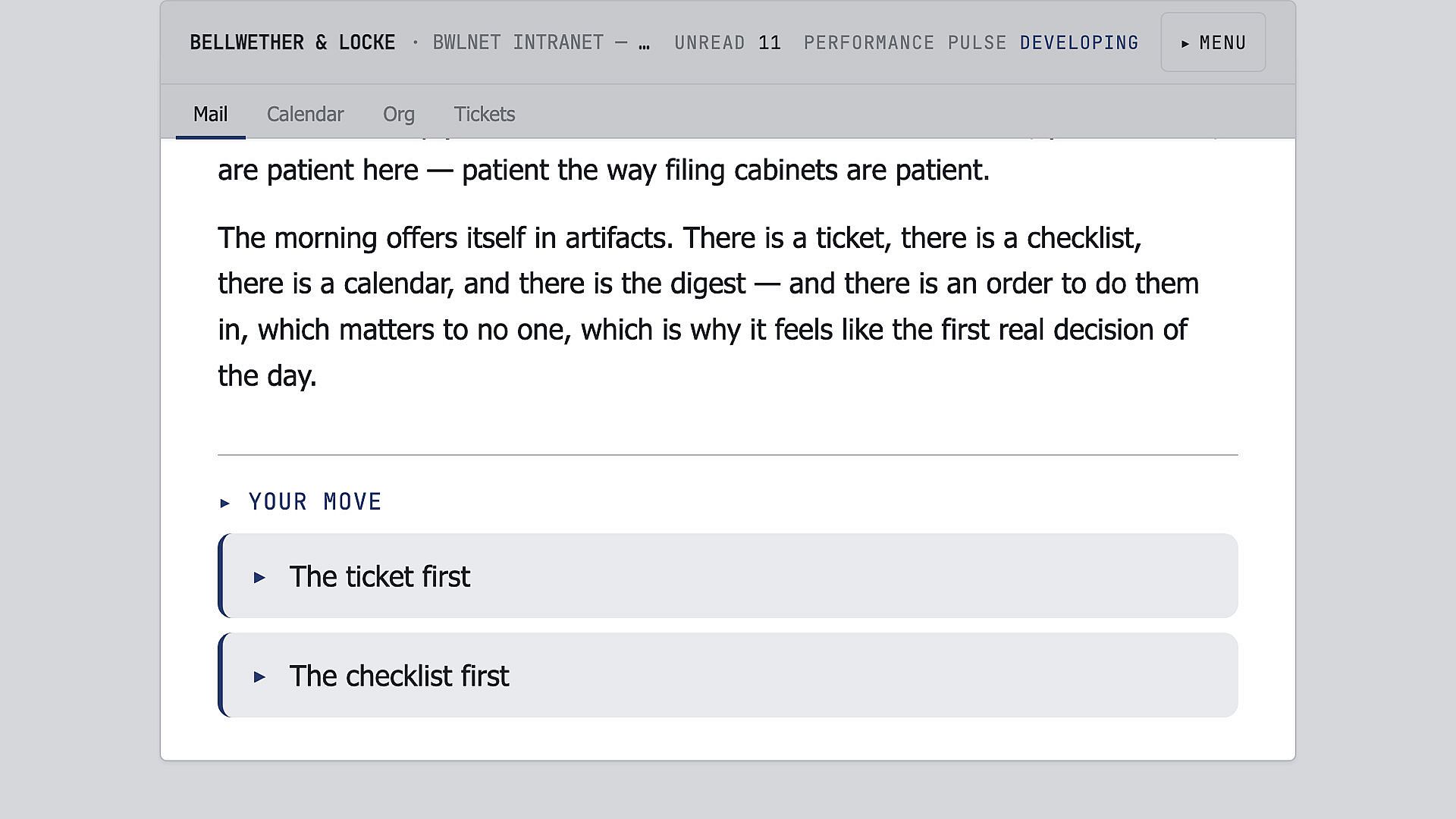Click the triangle marker beside YOUR MOVE
1456x819 pixels.
224,503
